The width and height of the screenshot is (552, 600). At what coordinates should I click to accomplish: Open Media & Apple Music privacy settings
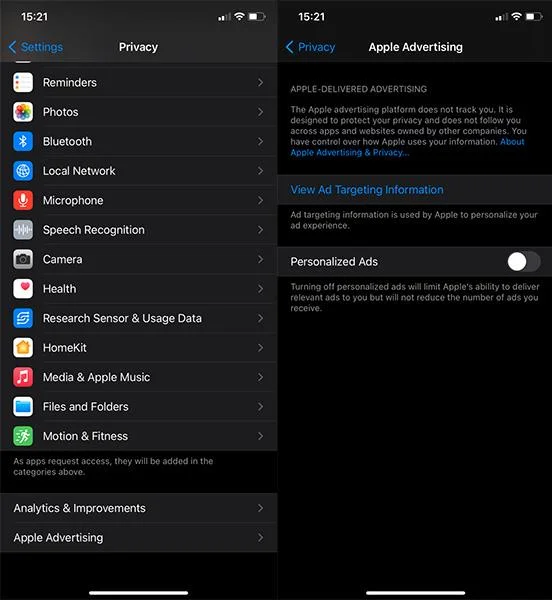coord(138,377)
